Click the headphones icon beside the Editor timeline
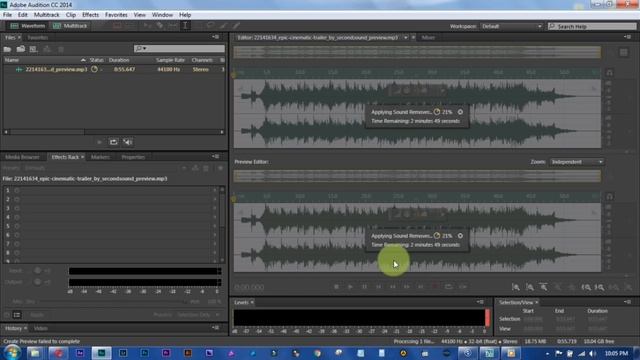Screen dimensions: 640x360 coord(609,73)
